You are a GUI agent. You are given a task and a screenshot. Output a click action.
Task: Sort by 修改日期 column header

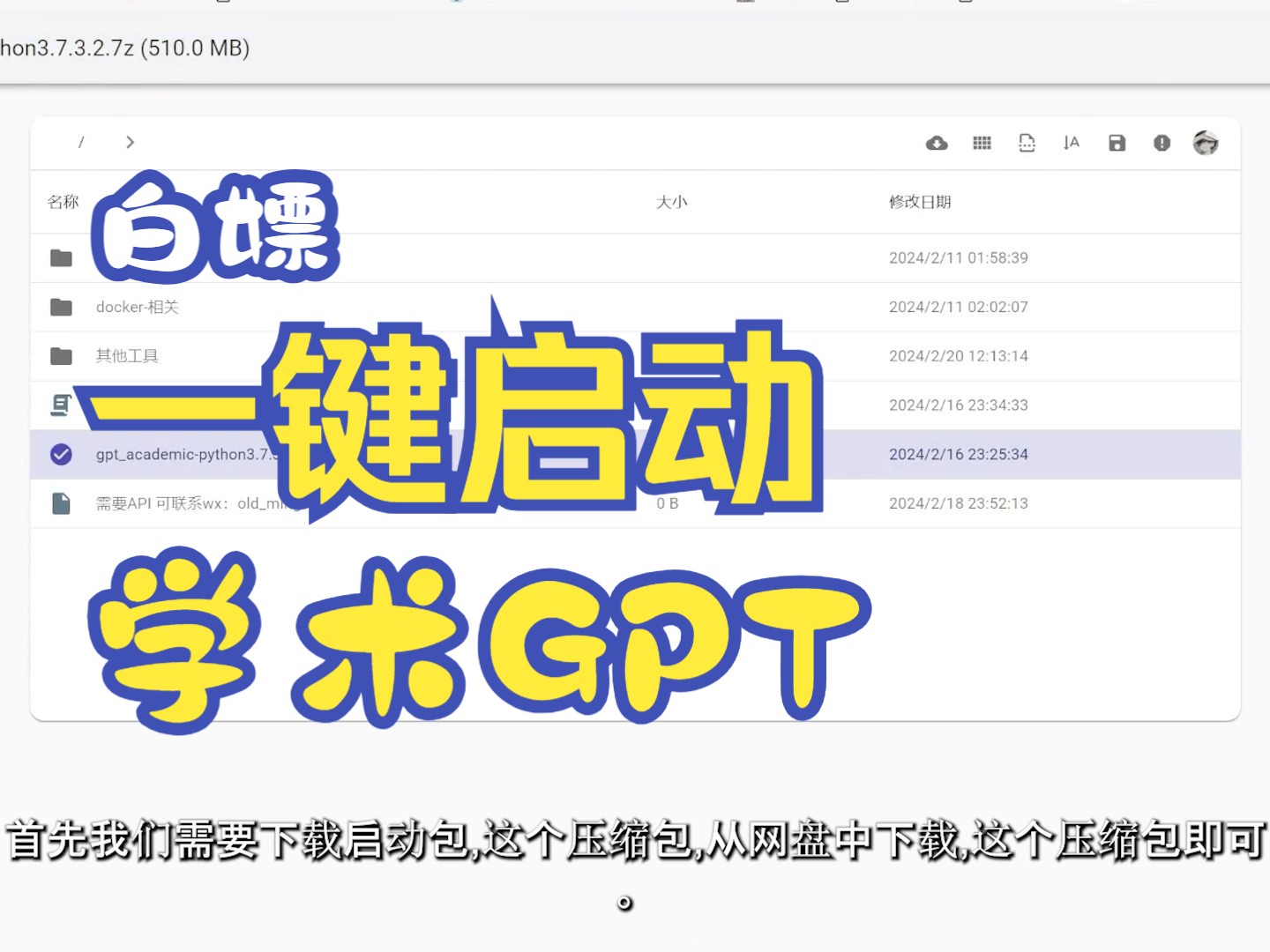tap(920, 202)
